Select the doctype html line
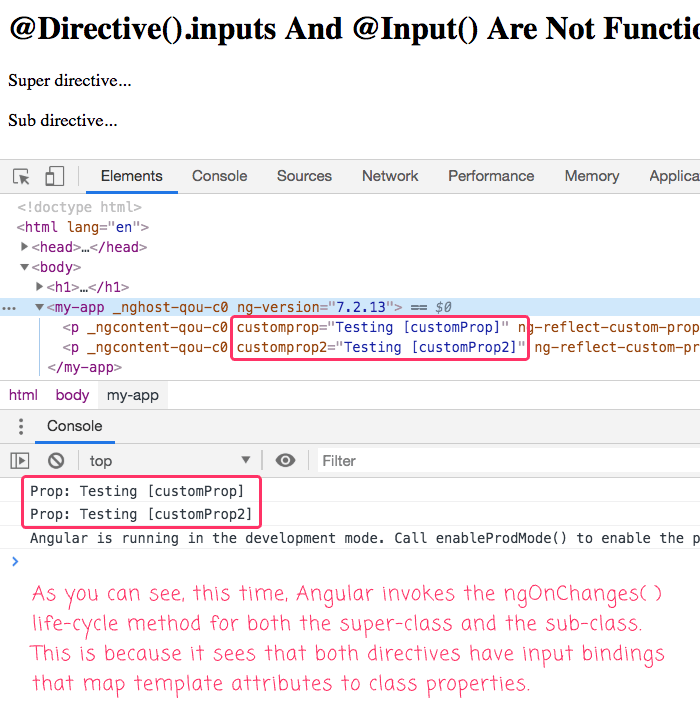The height and width of the screenshot is (716, 700). point(79,207)
